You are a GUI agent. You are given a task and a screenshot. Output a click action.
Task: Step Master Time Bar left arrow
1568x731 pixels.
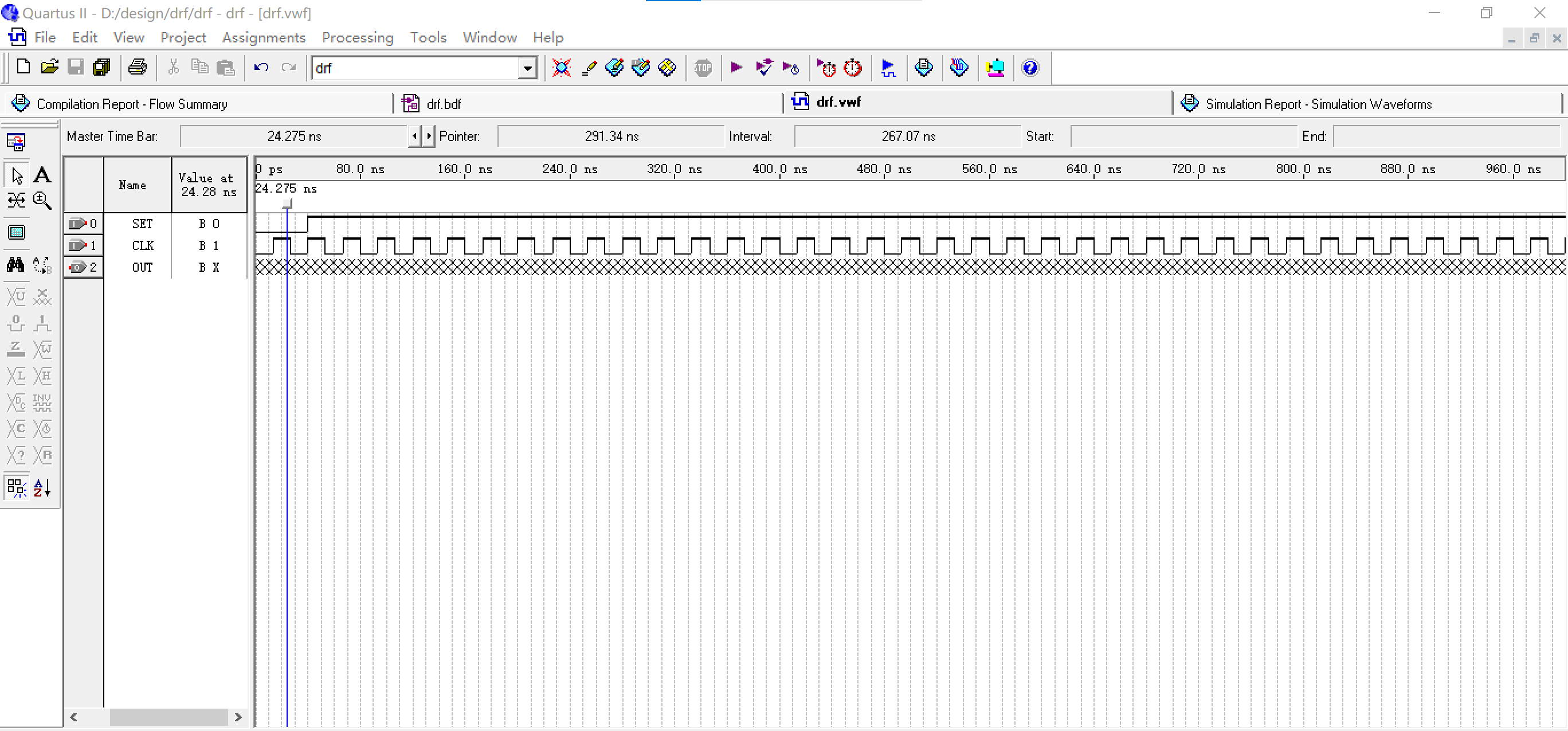pos(414,136)
